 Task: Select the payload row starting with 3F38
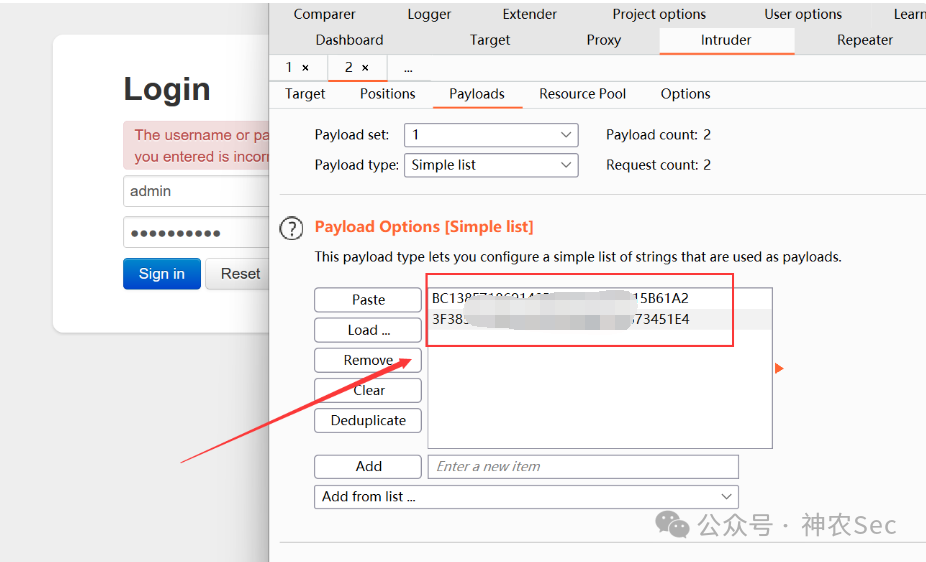coord(599,319)
